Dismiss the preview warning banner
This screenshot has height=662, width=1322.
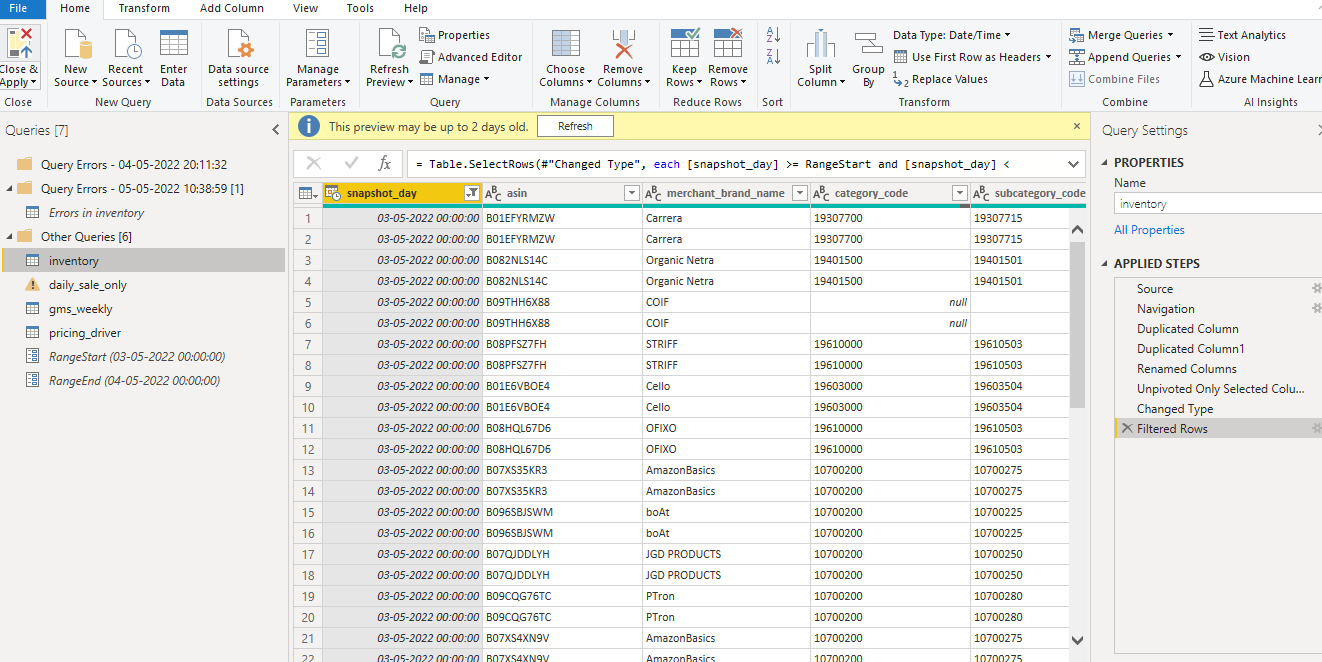1077,126
